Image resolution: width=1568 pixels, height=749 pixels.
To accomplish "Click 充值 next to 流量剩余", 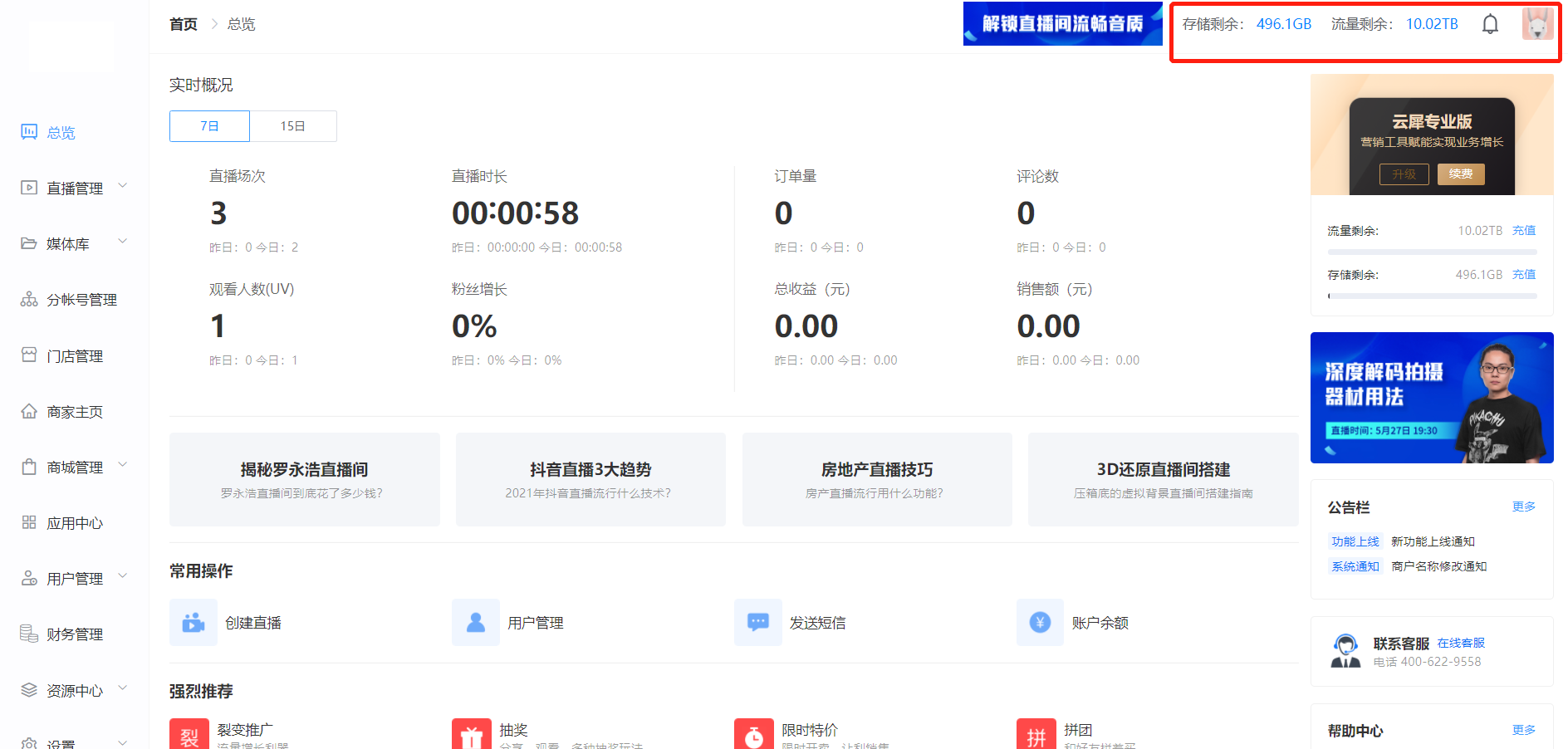I will [x=1524, y=230].
